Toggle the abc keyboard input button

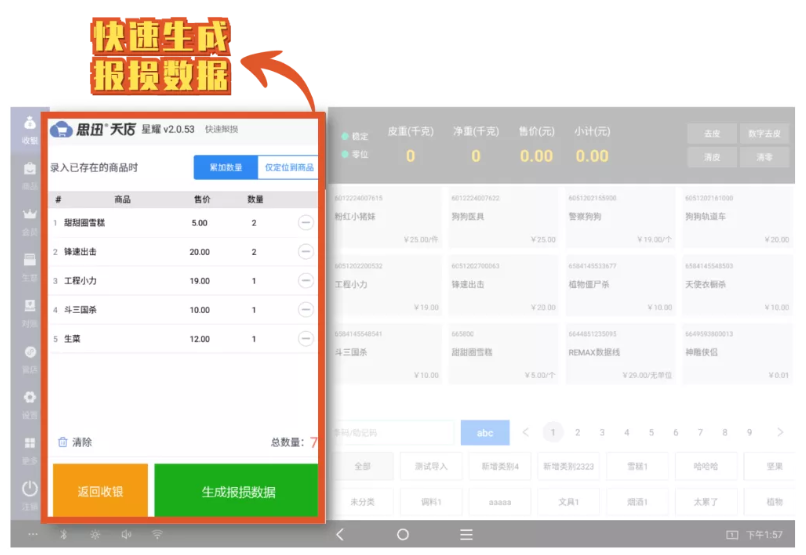[485, 433]
